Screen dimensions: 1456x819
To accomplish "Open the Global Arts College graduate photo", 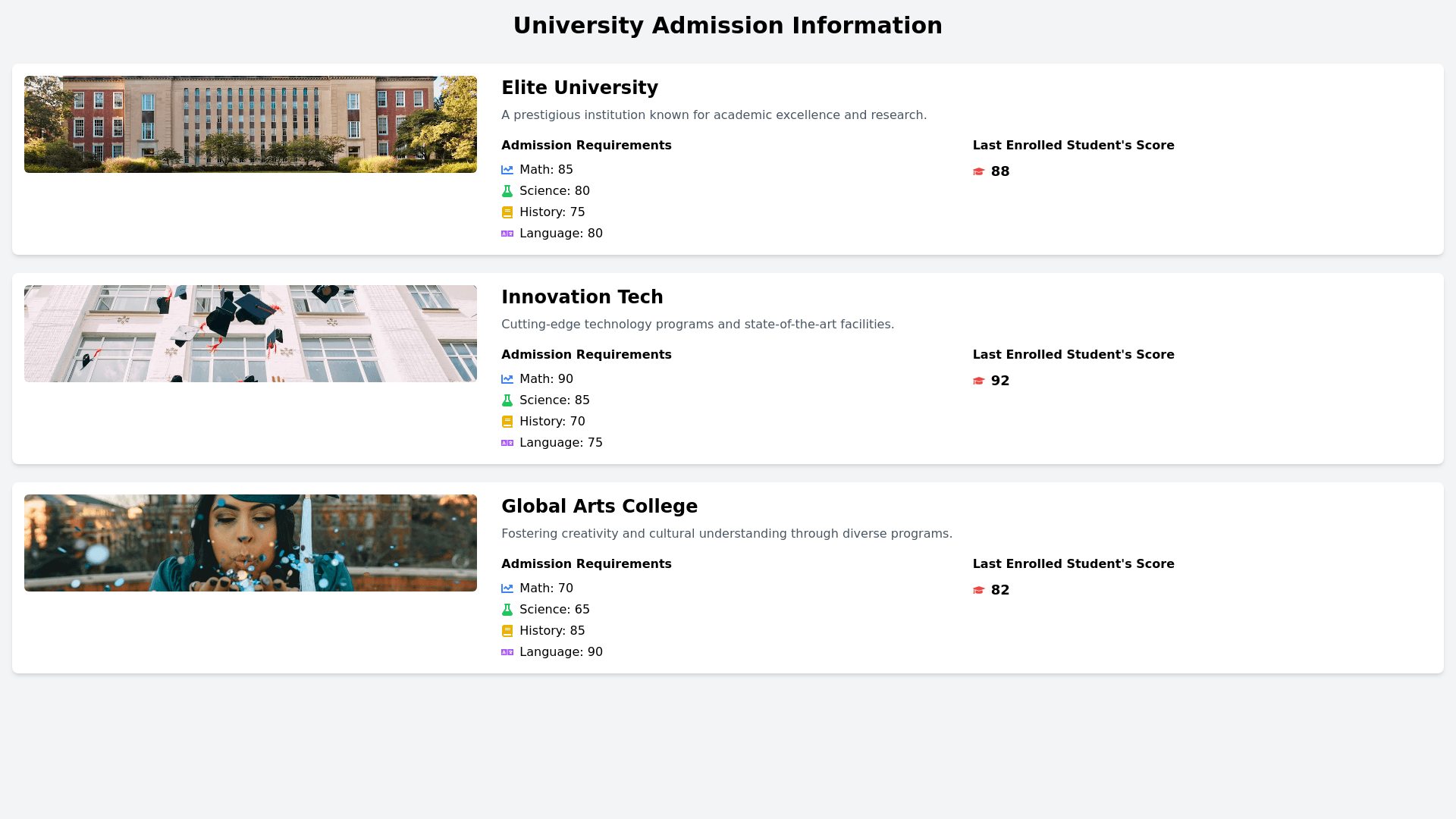I will (x=250, y=543).
